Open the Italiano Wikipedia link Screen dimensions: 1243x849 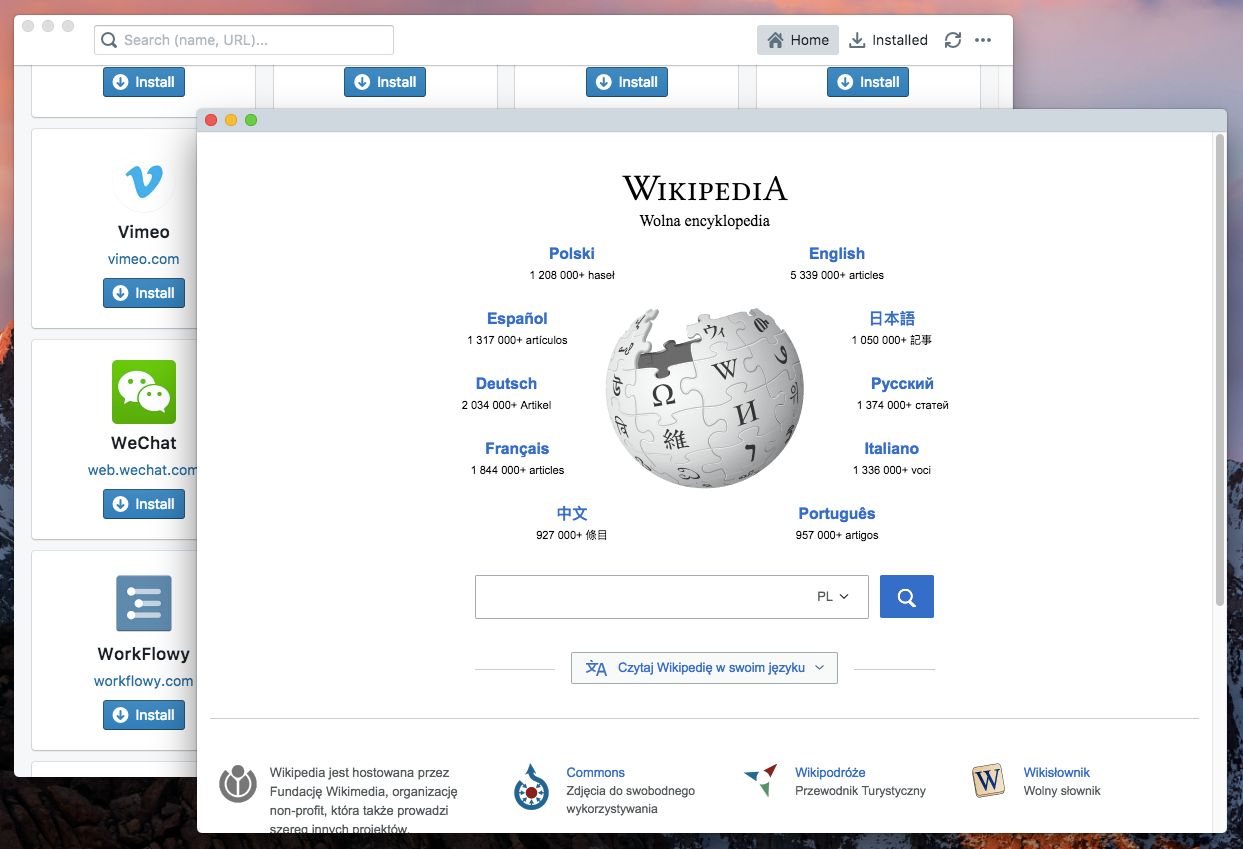(x=892, y=449)
